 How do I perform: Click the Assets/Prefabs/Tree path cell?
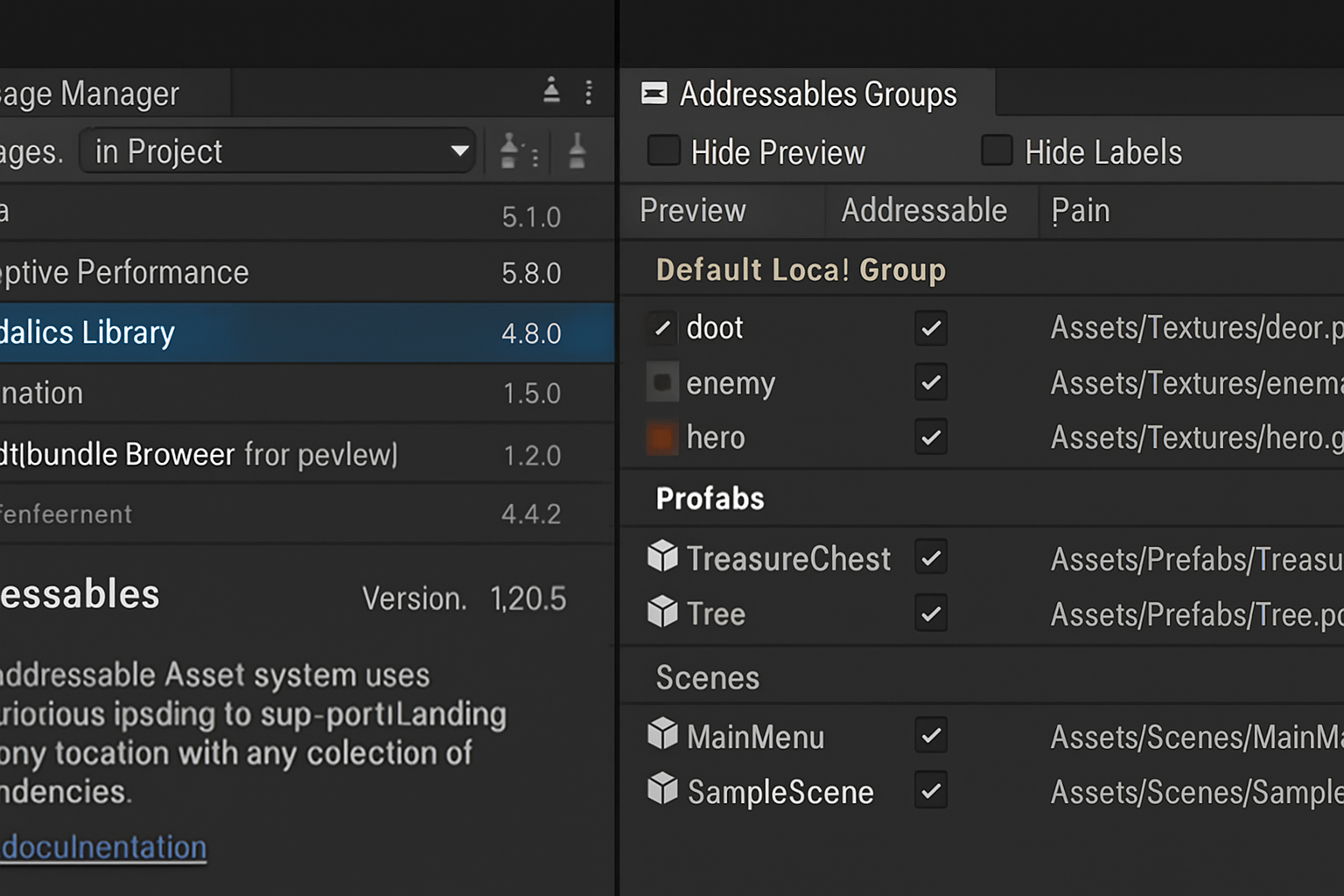click(x=1197, y=614)
